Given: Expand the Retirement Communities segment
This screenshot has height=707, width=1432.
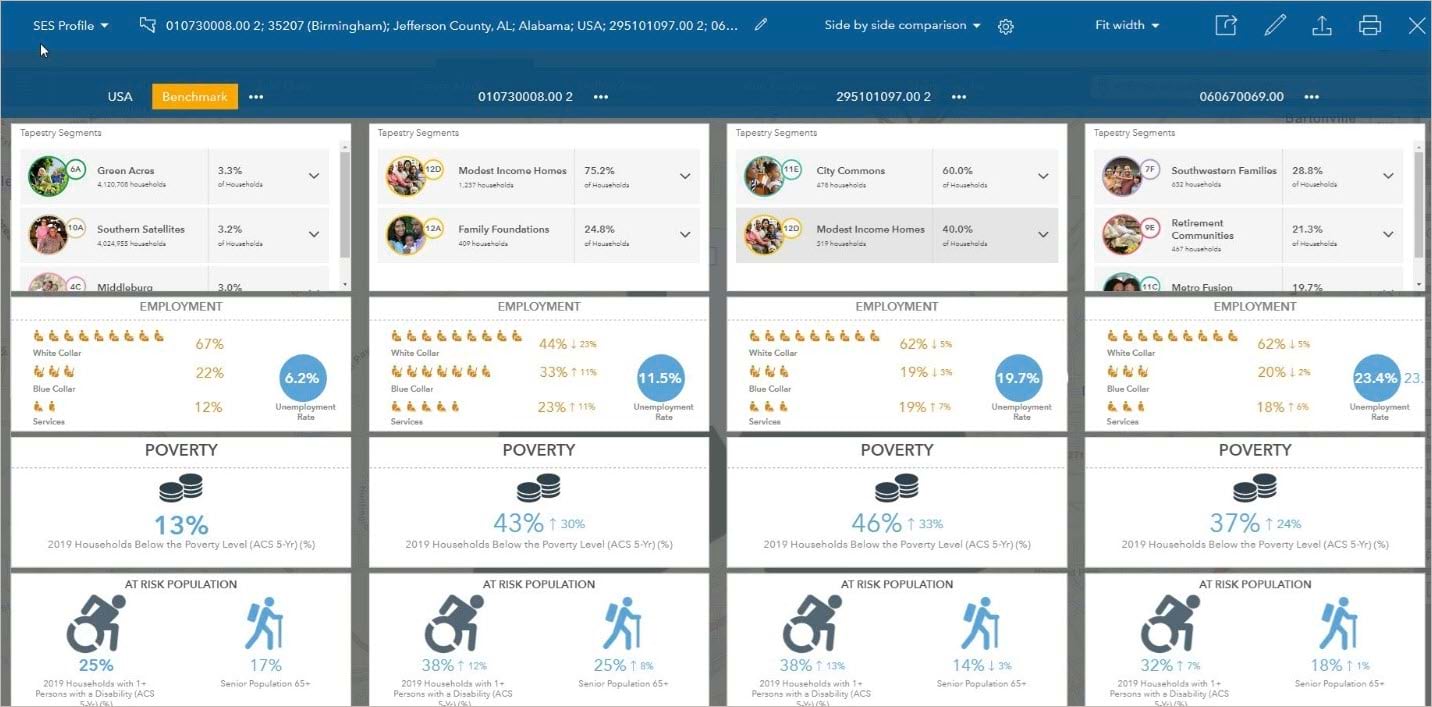Looking at the screenshot, I should tap(1388, 235).
